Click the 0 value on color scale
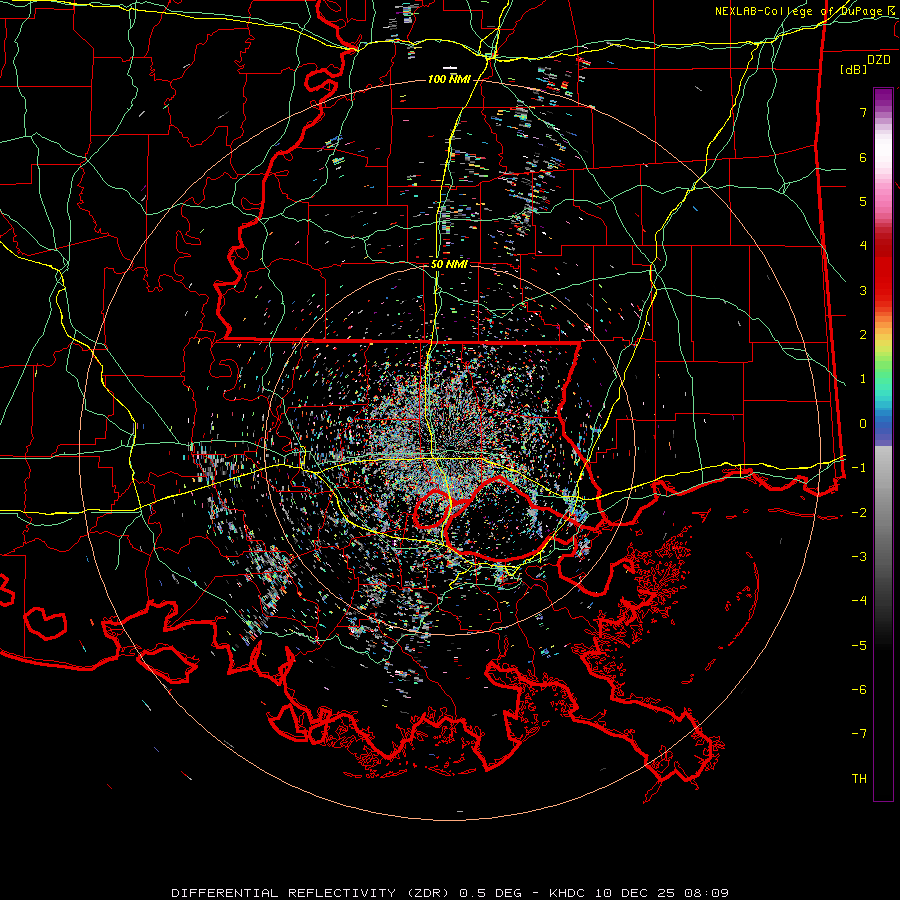The width and height of the screenshot is (900, 900). point(863,424)
